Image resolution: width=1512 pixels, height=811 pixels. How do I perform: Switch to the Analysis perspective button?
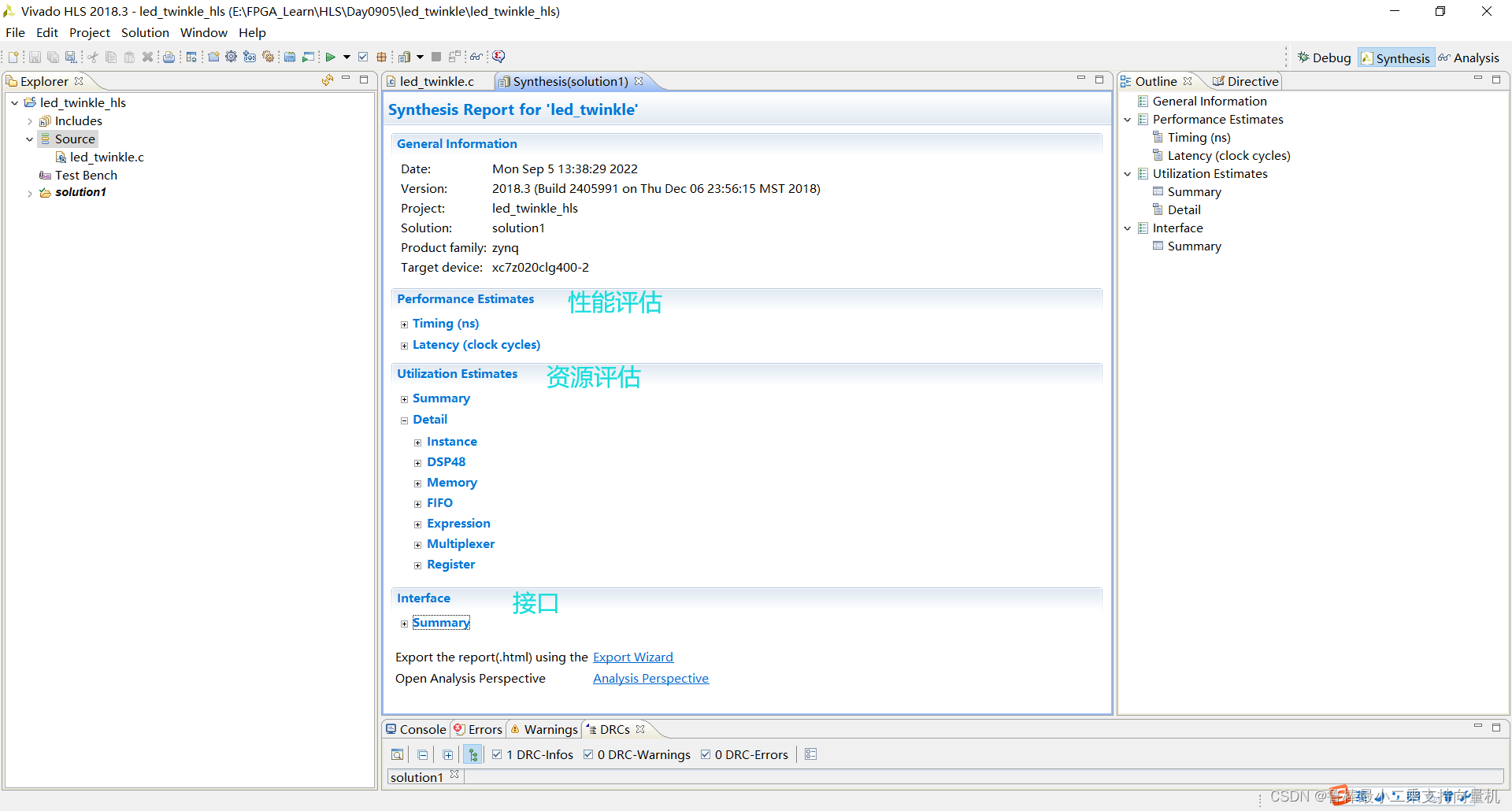click(x=1469, y=57)
